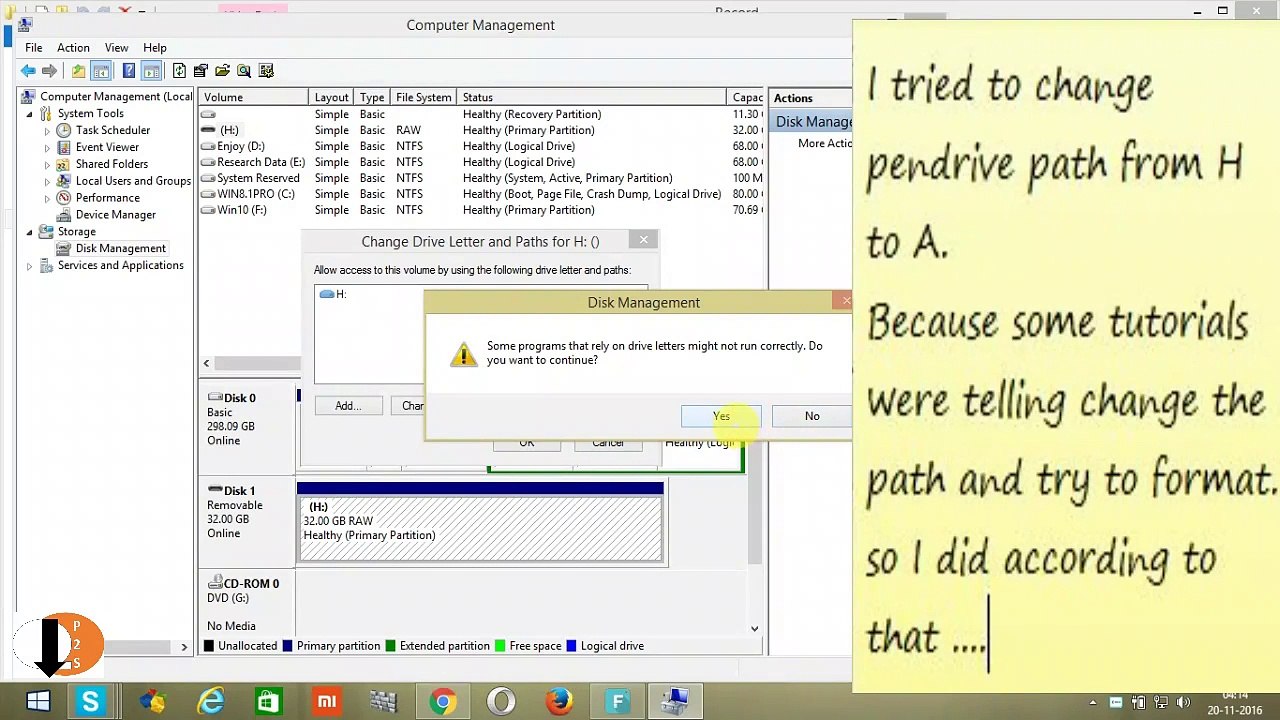
Task: Click the drive icon beside Enjoy (D:)
Action: pos(208,146)
